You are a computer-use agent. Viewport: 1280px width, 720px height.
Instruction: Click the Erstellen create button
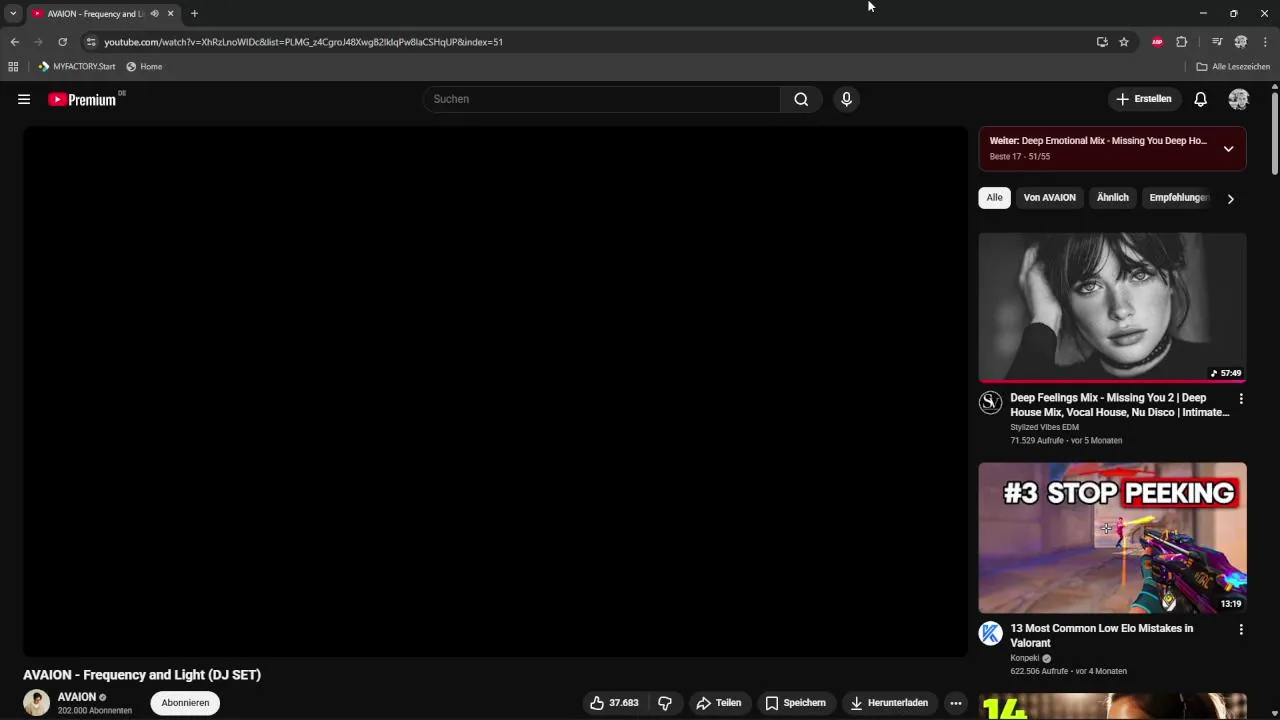click(1143, 99)
